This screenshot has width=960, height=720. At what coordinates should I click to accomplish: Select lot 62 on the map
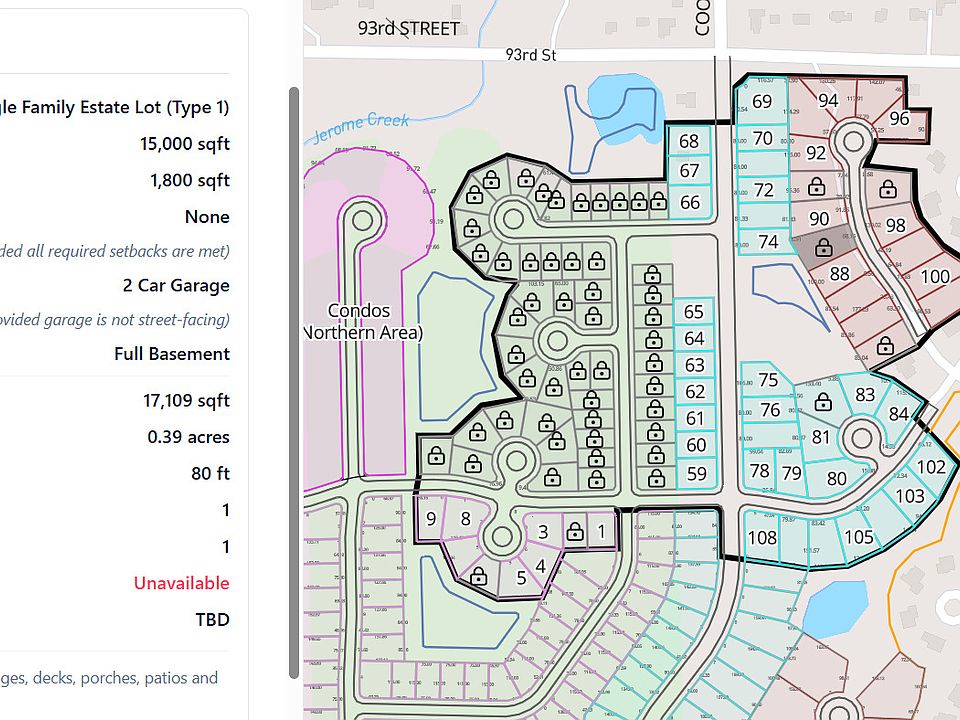click(694, 392)
